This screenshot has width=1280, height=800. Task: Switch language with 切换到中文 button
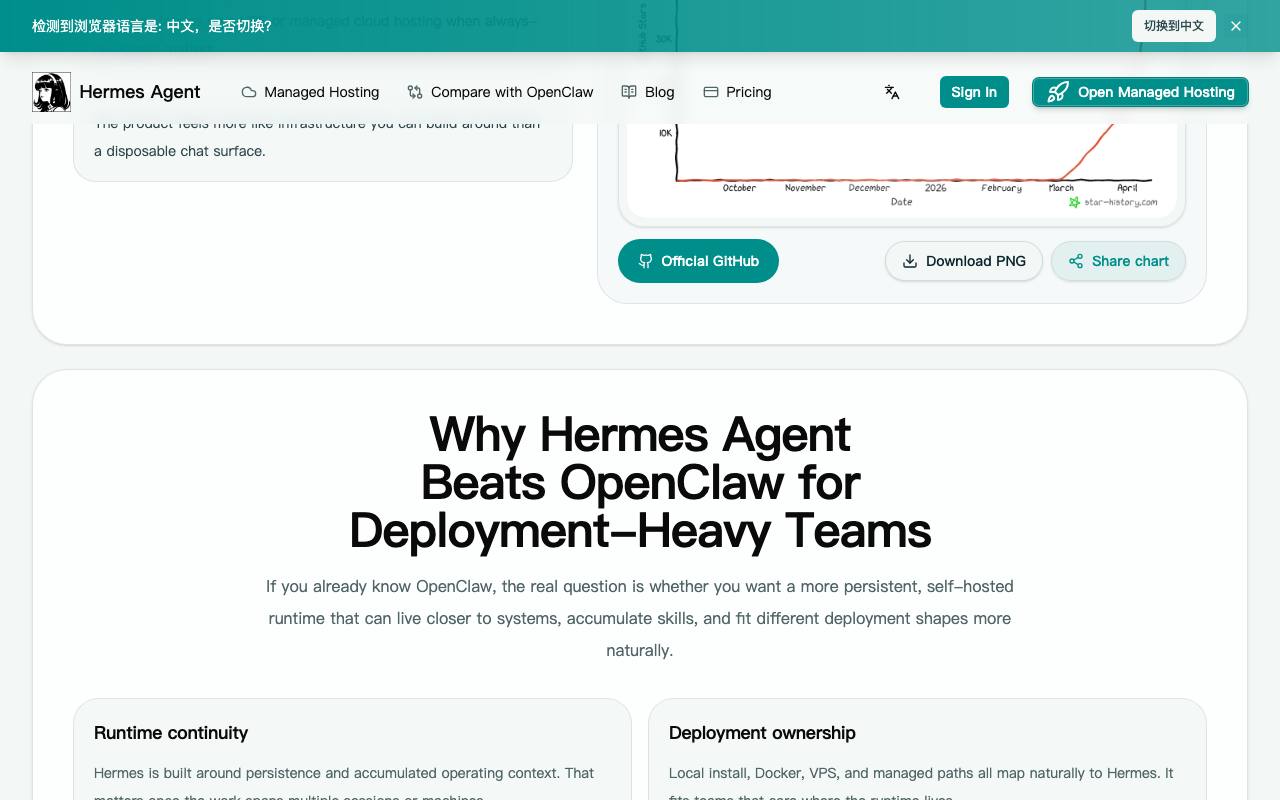1174,26
